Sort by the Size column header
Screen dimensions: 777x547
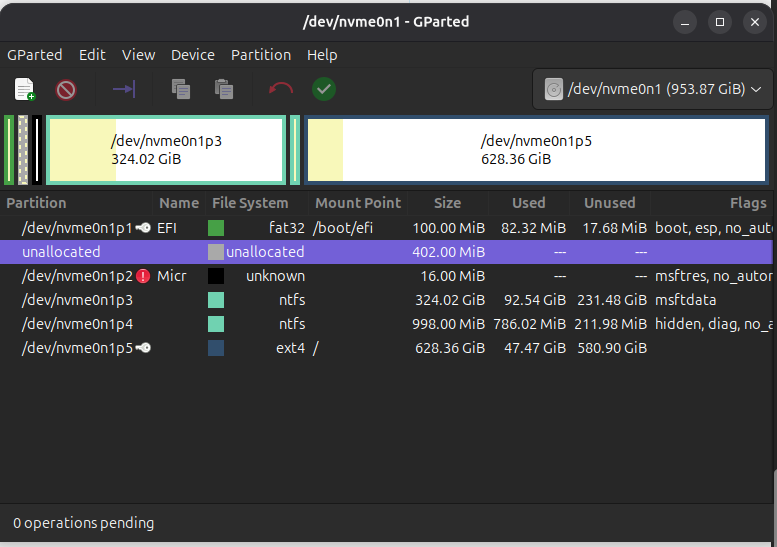click(447, 203)
